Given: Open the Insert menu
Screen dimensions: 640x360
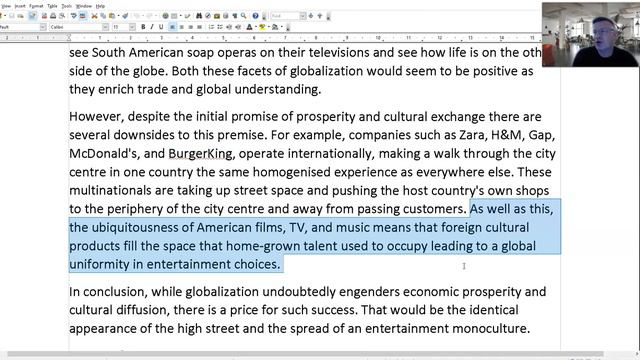Looking at the screenshot, I should (20, 6).
